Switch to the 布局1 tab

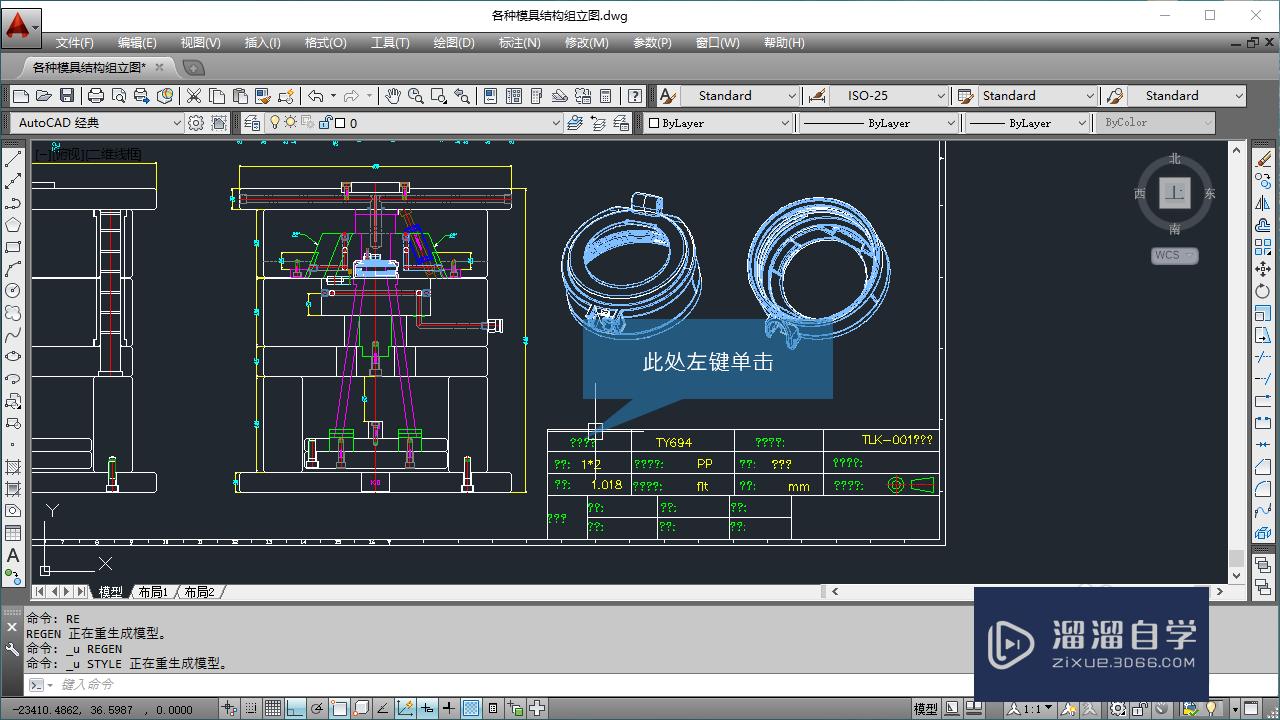[x=153, y=591]
